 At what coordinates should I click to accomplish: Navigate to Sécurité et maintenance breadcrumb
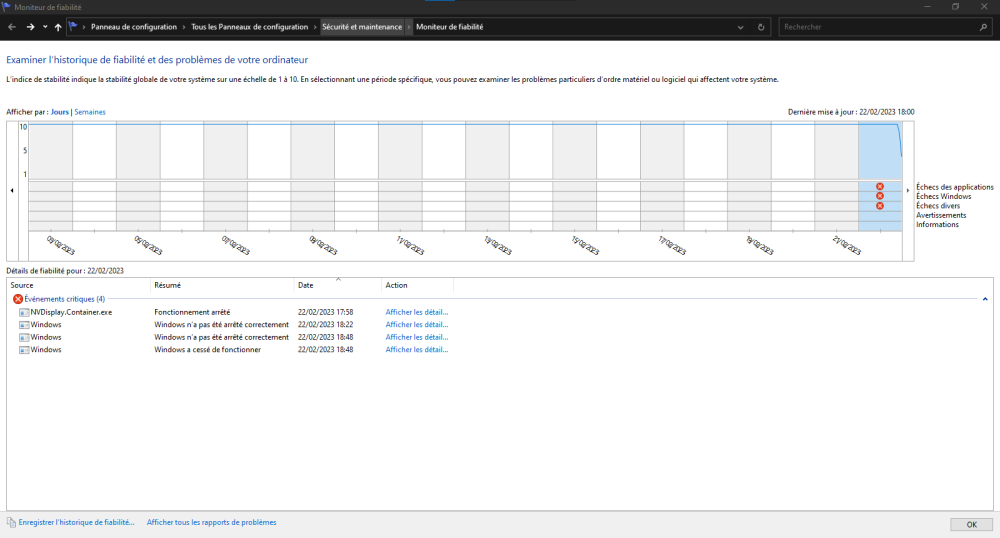361,27
